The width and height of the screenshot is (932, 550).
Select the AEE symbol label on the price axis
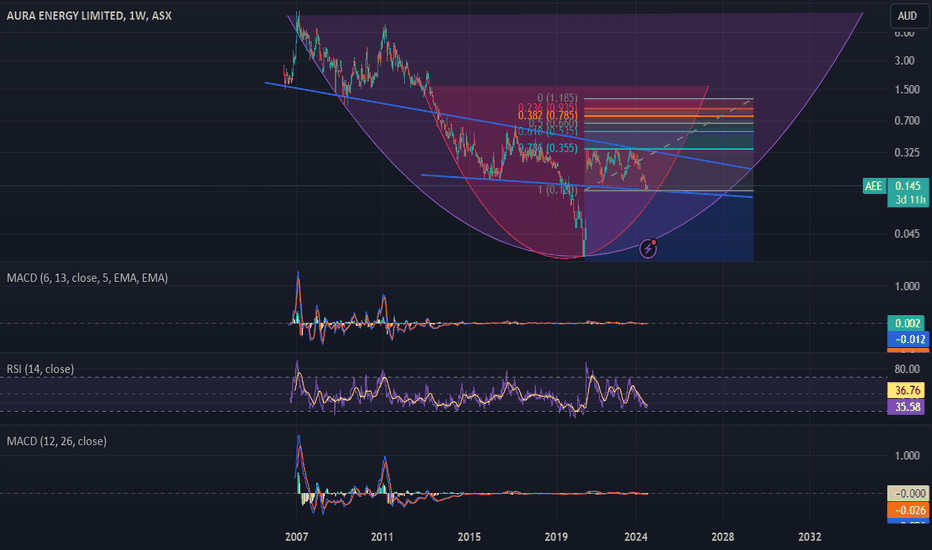point(874,186)
